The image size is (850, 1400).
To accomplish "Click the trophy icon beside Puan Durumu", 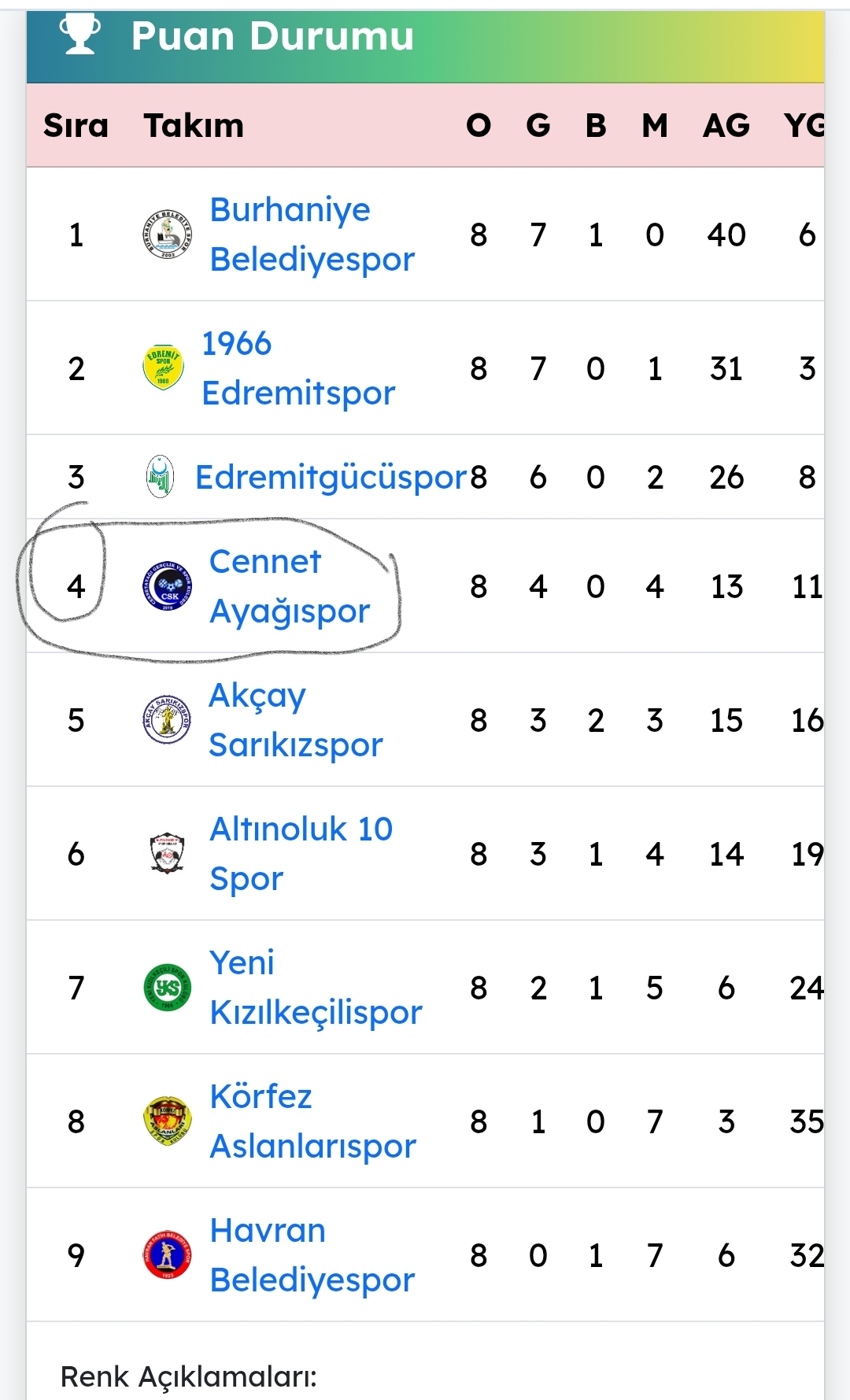I will click(x=80, y=35).
